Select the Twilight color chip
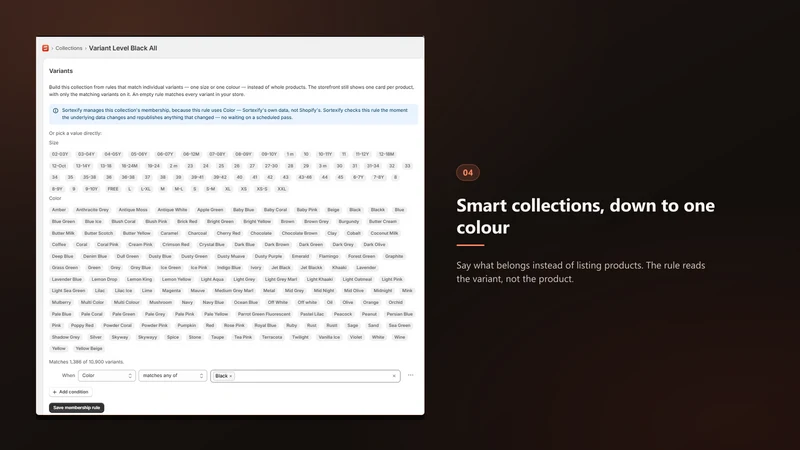The height and width of the screenshot is (450, 800). tap(300, 337)
